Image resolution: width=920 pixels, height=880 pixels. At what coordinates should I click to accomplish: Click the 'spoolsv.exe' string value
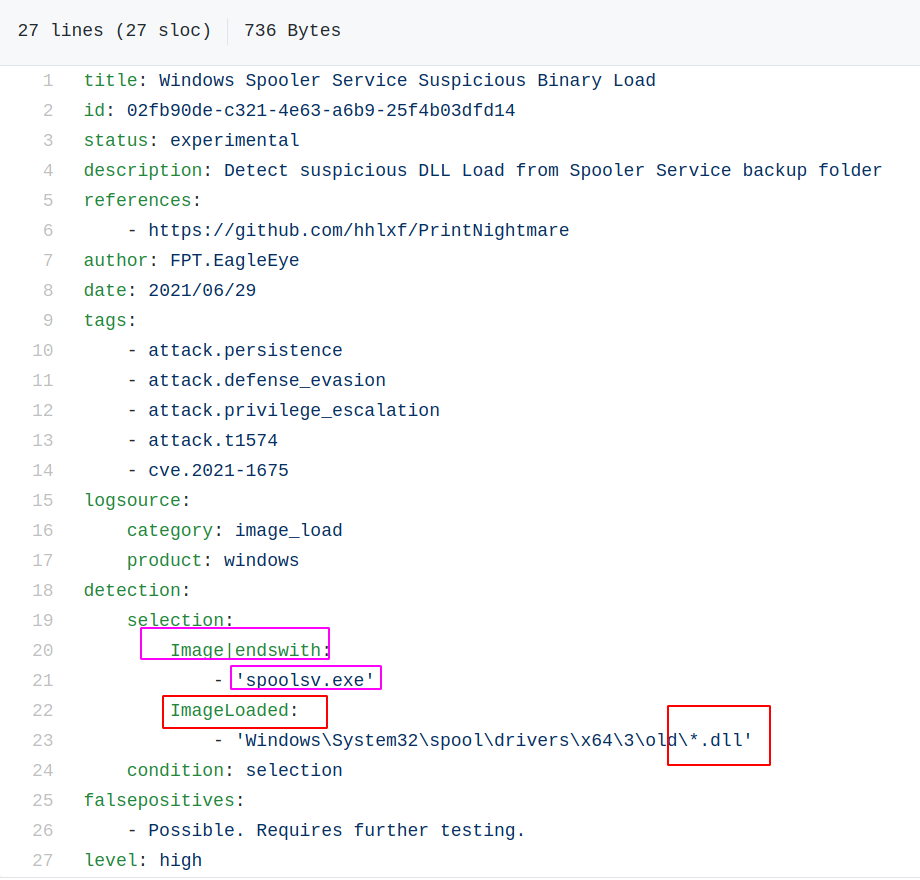coord(305,681)
